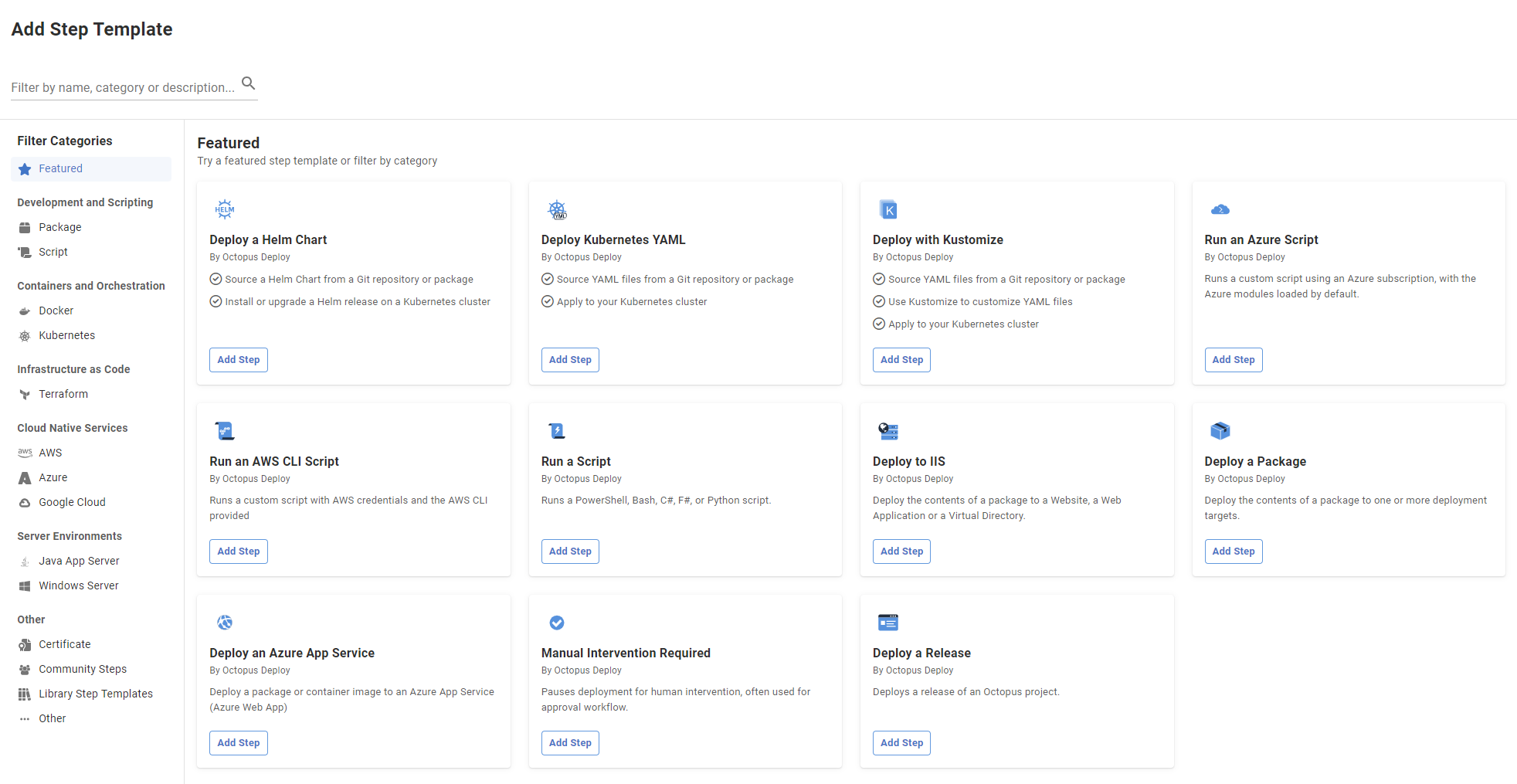This screenshot has width=1517, height=784.
Task: Click the Helm Chart card icon
Action: (225, 209)
